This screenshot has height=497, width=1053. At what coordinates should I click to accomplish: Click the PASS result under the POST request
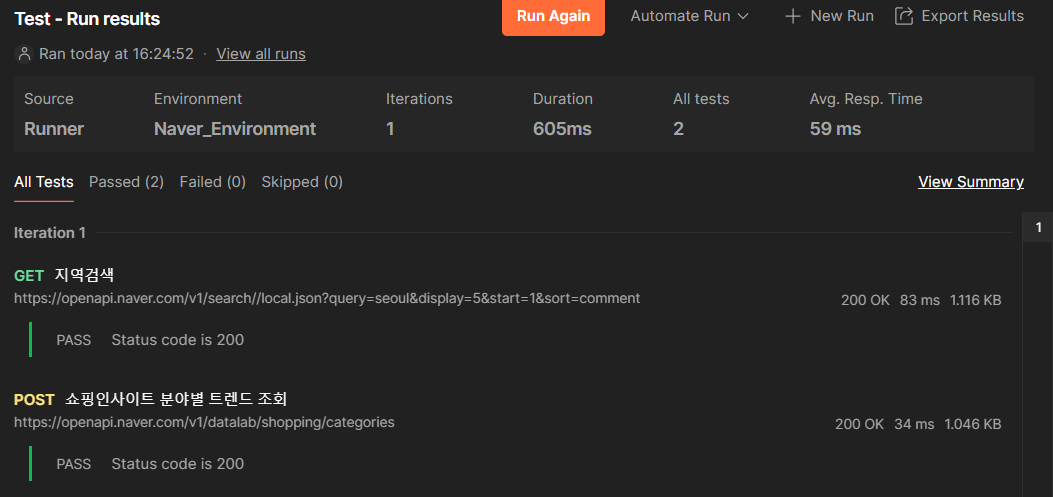coord(74,463)
